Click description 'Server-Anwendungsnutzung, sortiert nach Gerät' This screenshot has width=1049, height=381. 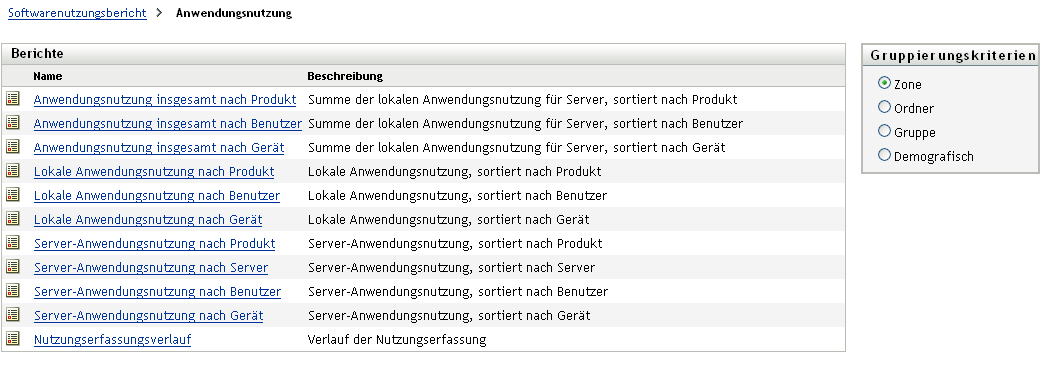(449, 316)
